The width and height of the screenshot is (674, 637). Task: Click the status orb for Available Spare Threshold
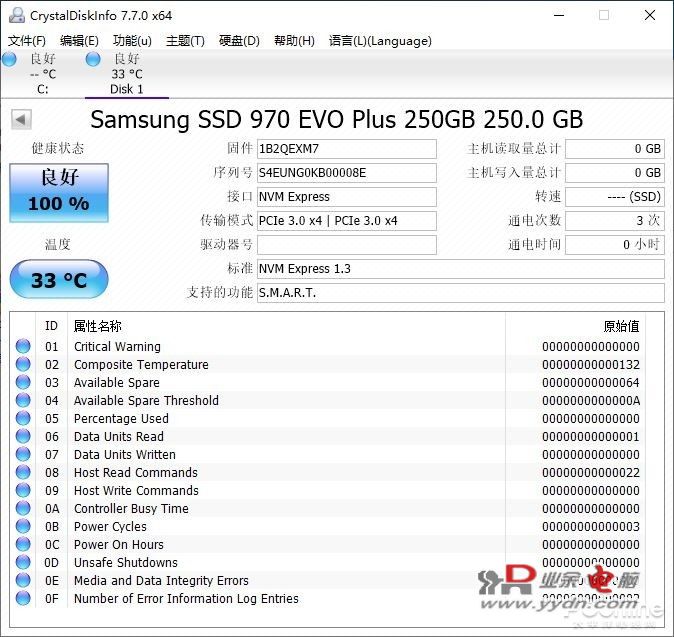23,400
